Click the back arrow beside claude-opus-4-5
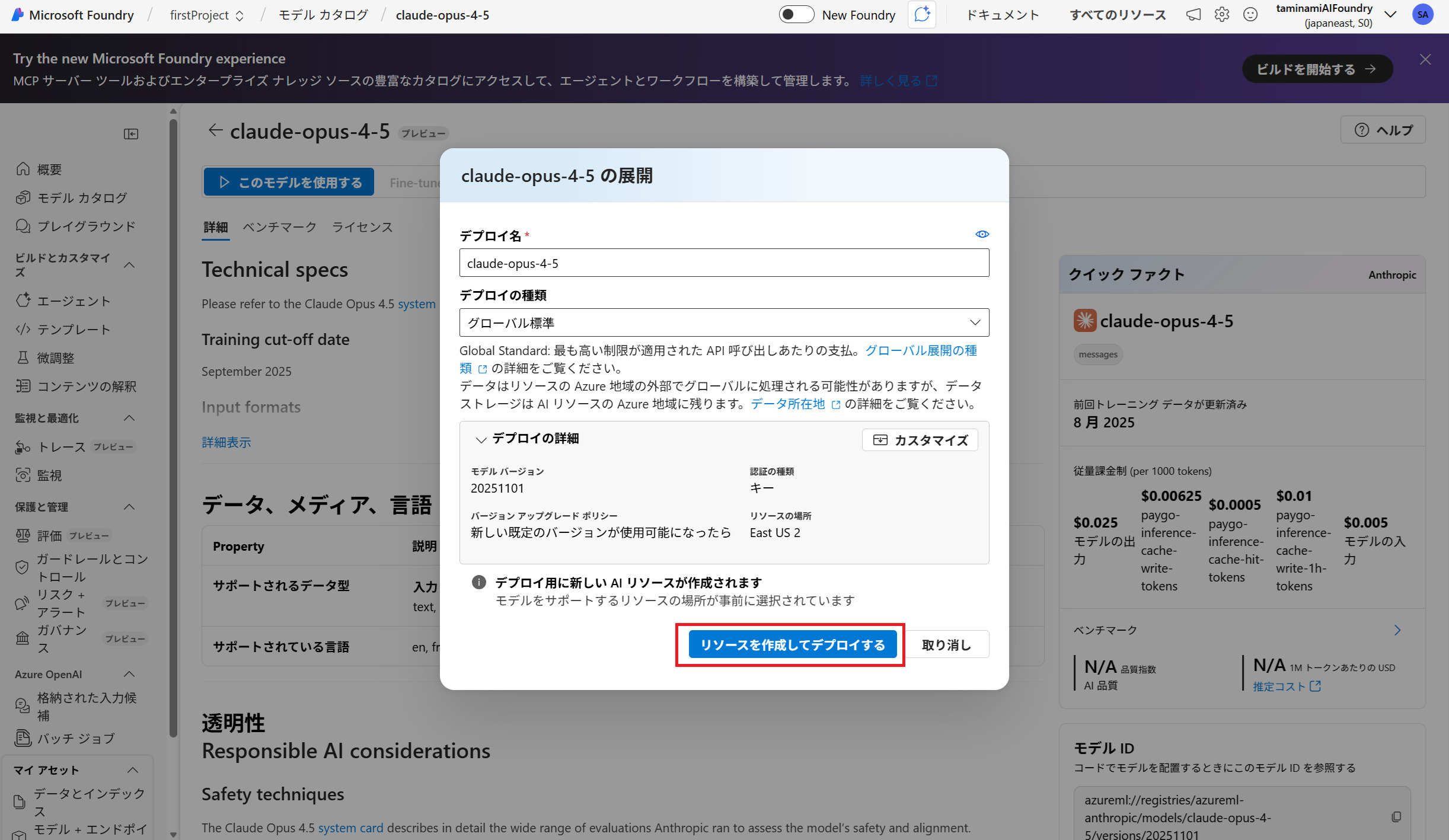 (215, 130)
